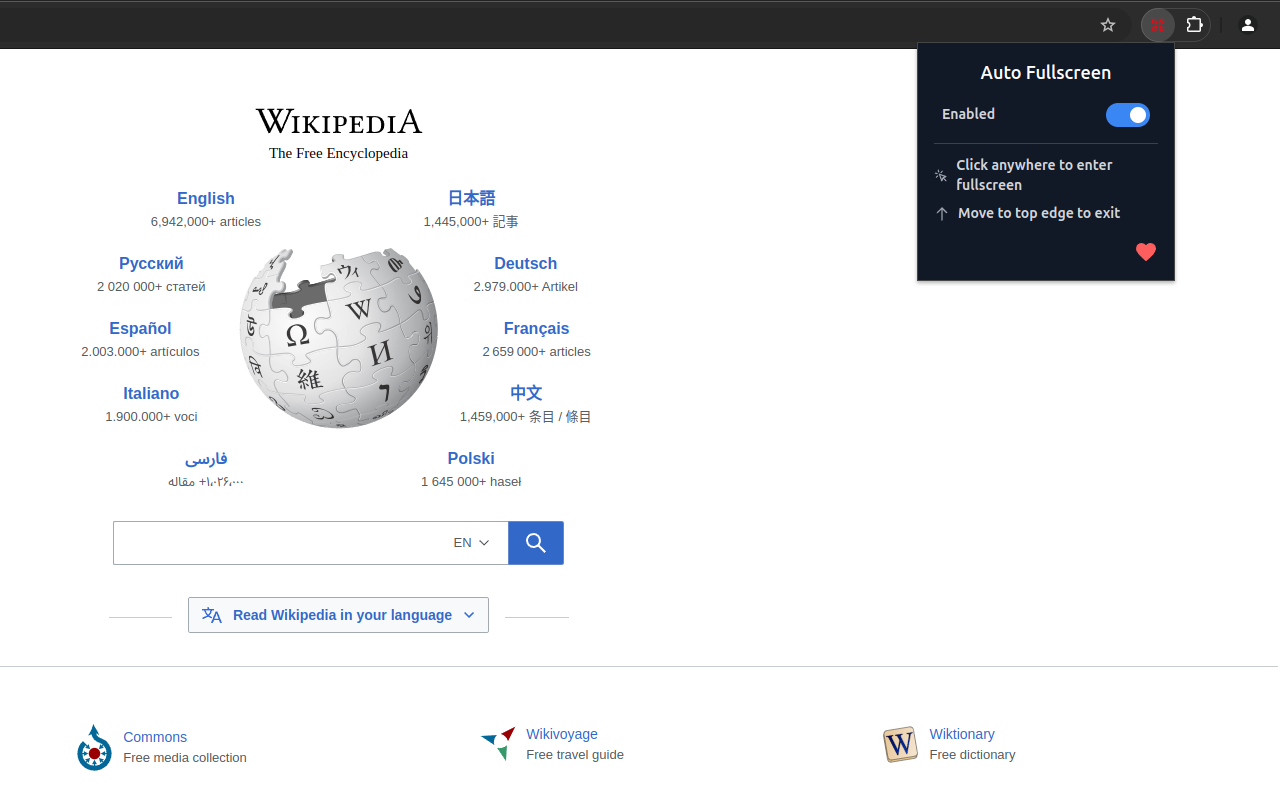Open the Français Wikipedia link
The image size is (1280, 800).
[536, 328]
